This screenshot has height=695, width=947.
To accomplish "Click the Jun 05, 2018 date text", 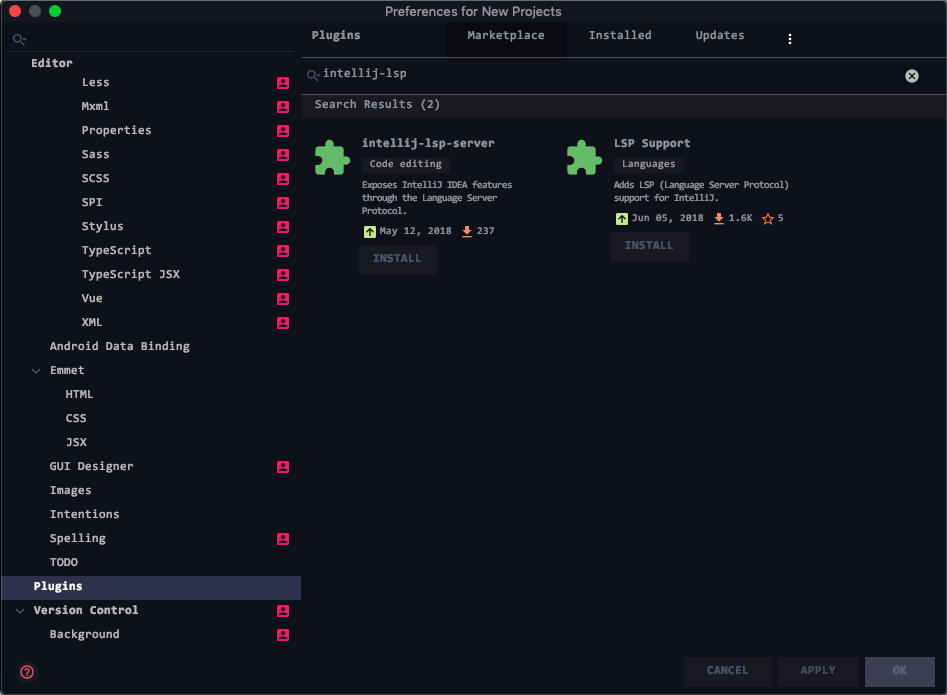I will pyautogui.click(x=667, y=219).
